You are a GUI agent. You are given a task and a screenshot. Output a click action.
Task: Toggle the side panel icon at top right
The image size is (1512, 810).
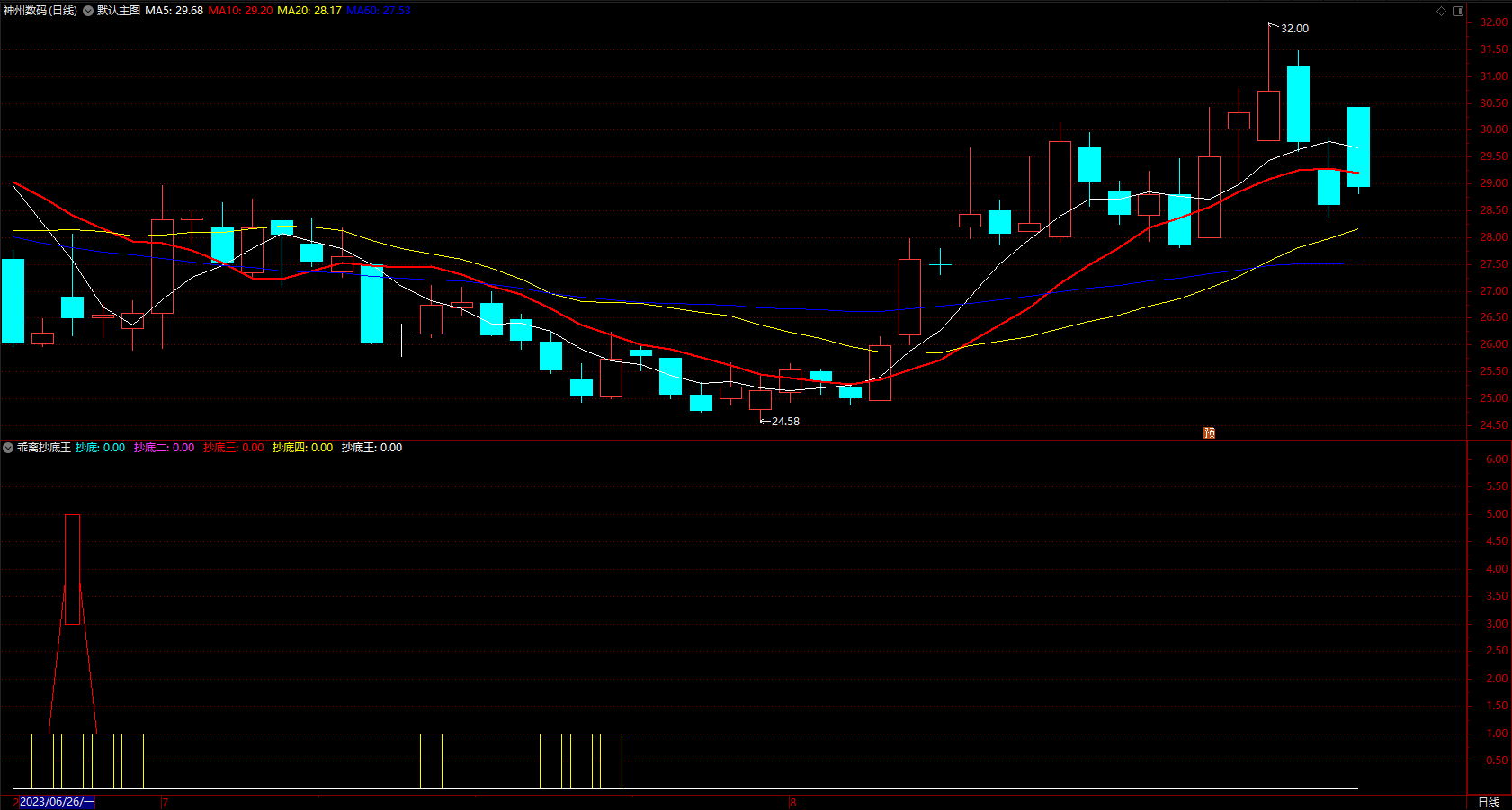(1458, 11)
